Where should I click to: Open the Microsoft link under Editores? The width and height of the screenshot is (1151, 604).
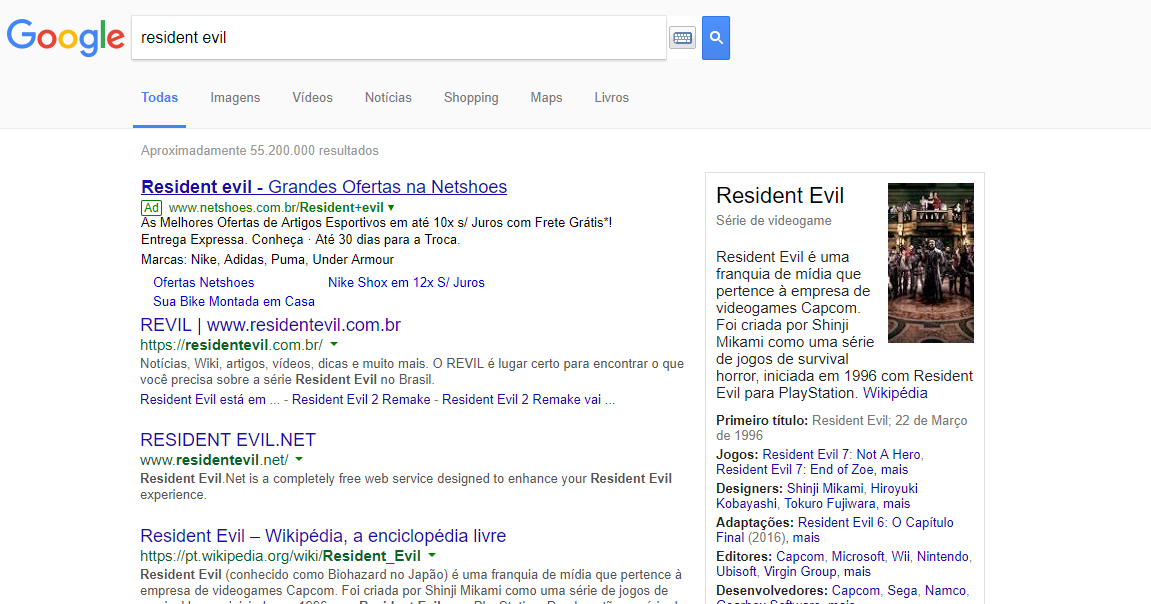point(858,556)
